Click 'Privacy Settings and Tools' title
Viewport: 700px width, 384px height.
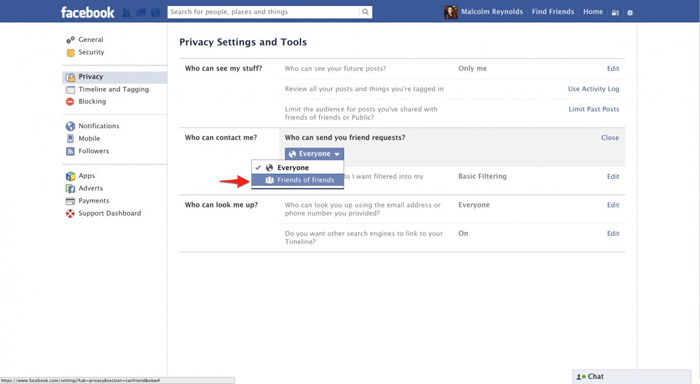243,42
